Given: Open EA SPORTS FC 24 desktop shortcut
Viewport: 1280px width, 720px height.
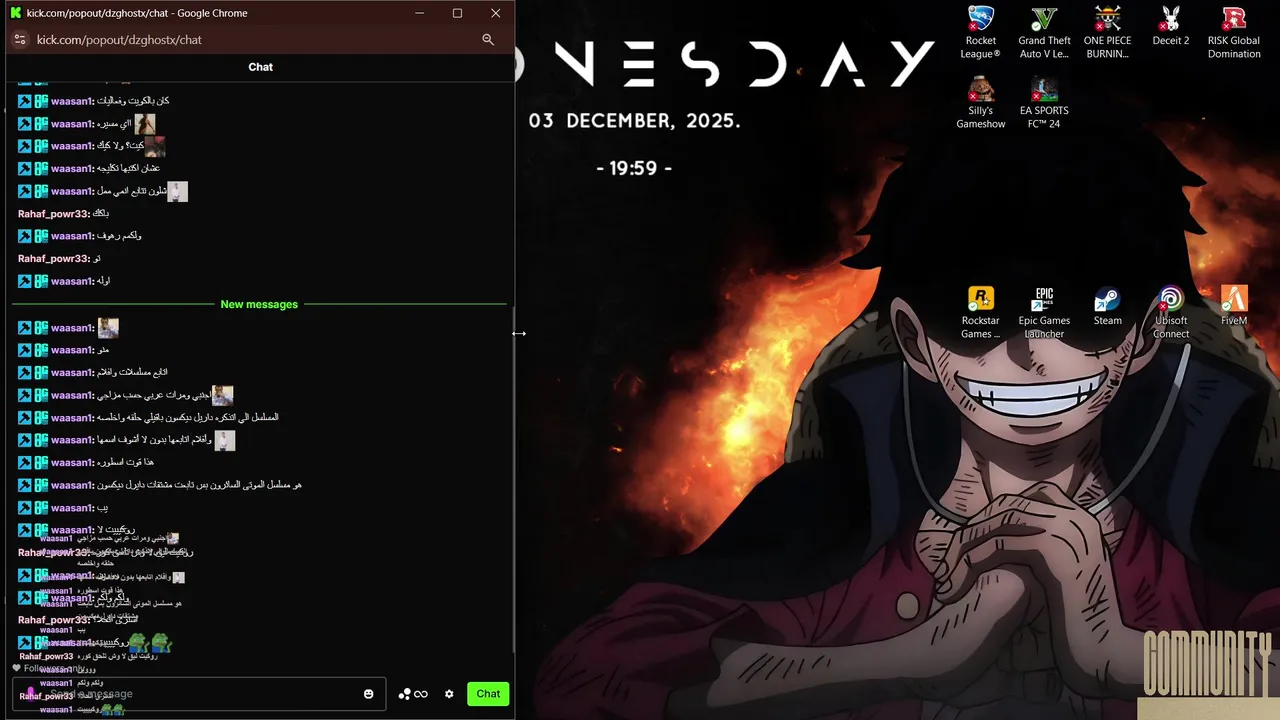Looking at the screenshot, I should (1044, 103).
